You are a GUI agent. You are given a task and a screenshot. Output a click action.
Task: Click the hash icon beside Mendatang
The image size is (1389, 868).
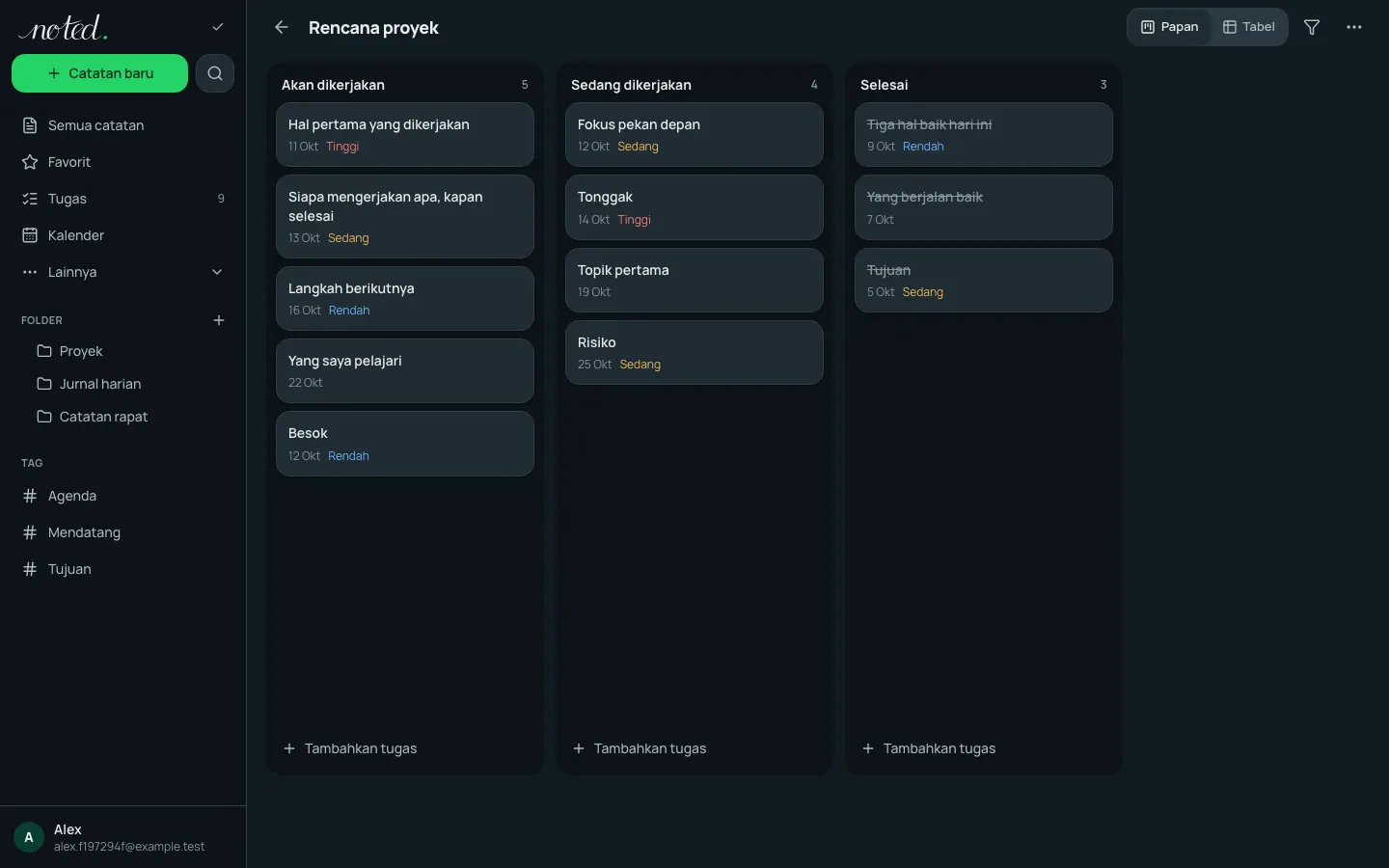pos(30,532)
